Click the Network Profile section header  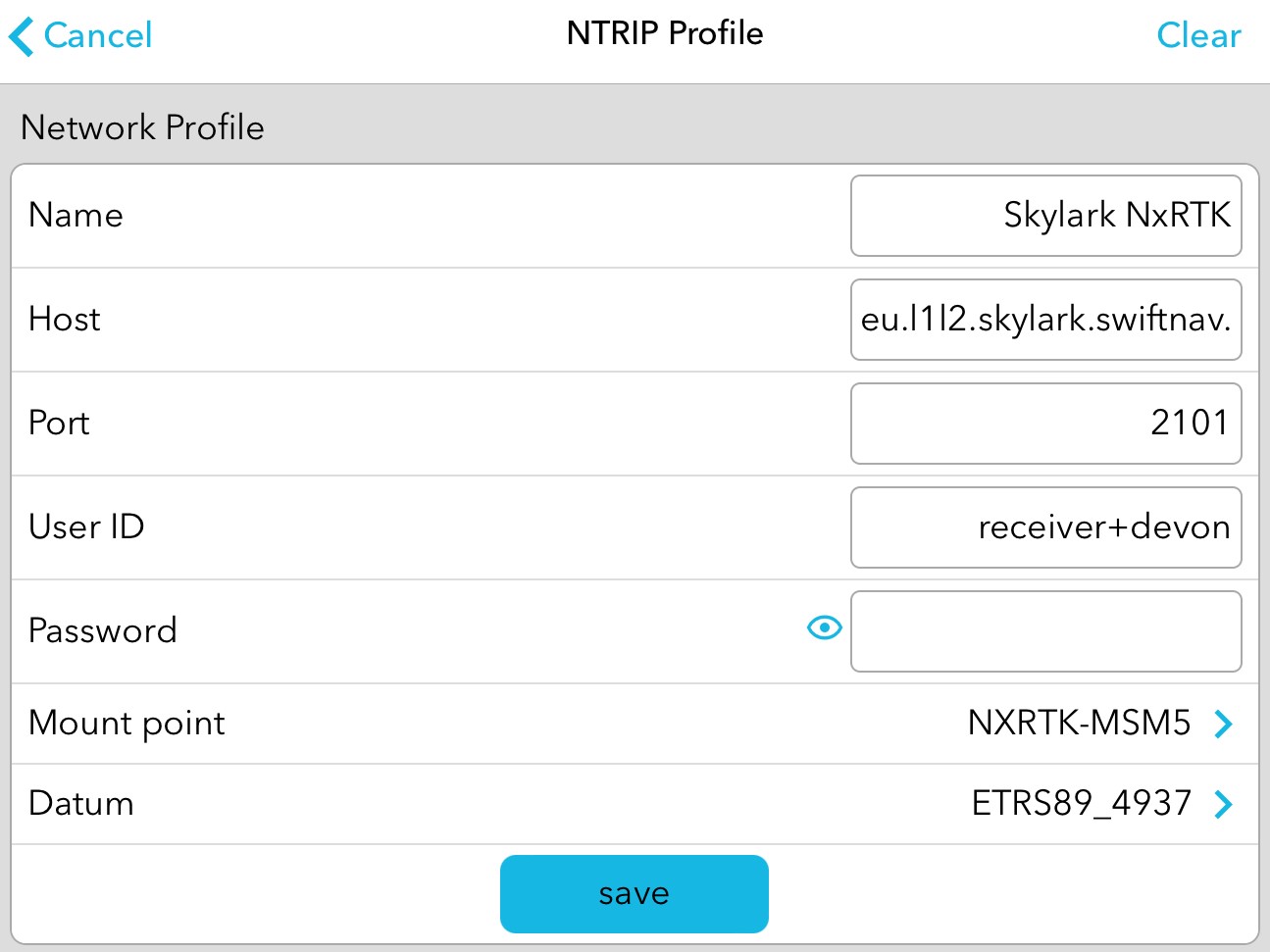click(x=142, y=127)
